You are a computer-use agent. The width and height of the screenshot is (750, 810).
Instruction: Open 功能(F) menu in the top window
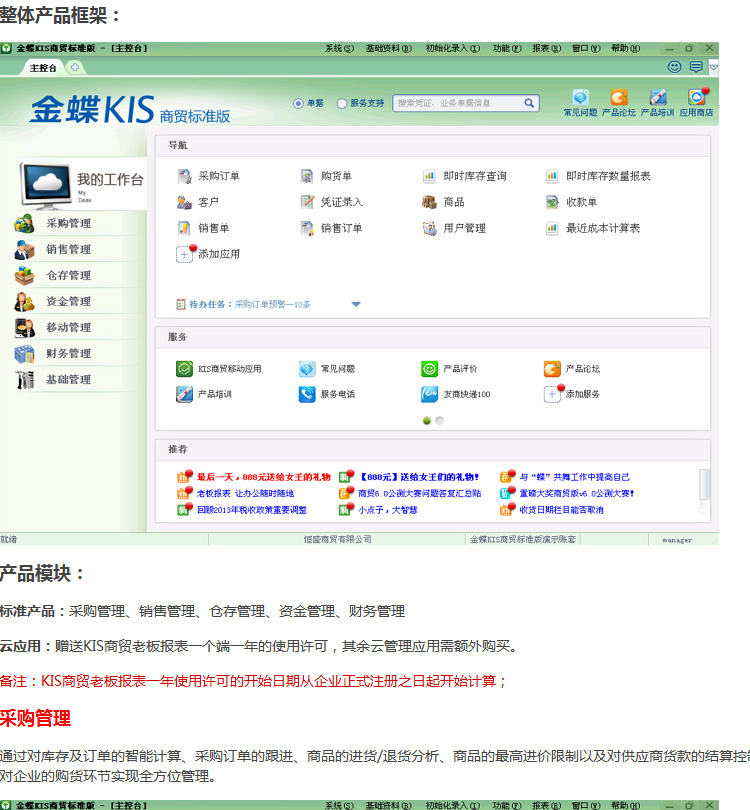click(x=507, y=48)
